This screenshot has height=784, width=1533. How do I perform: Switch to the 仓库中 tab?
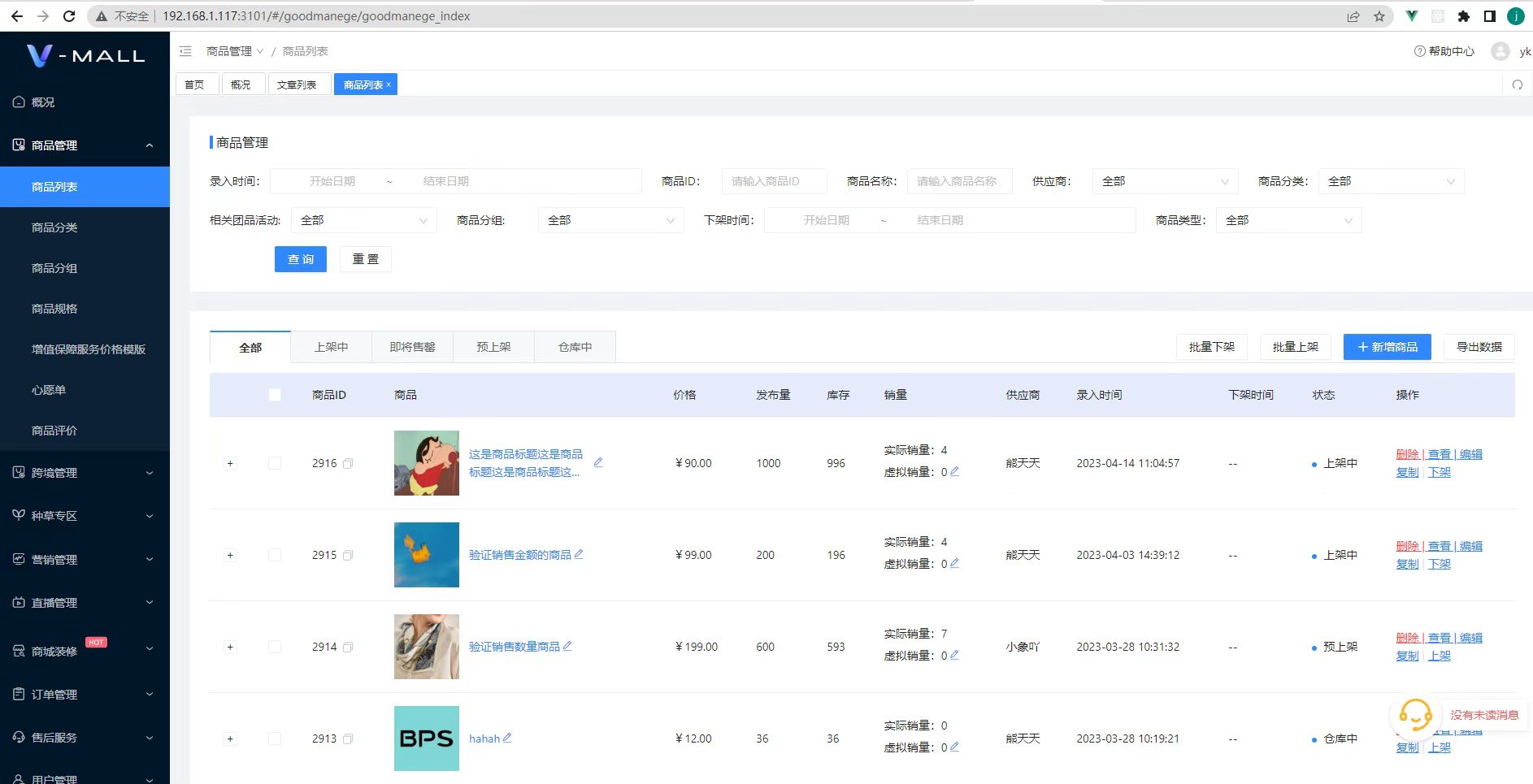pyautogui.click(x=575, y=347)
